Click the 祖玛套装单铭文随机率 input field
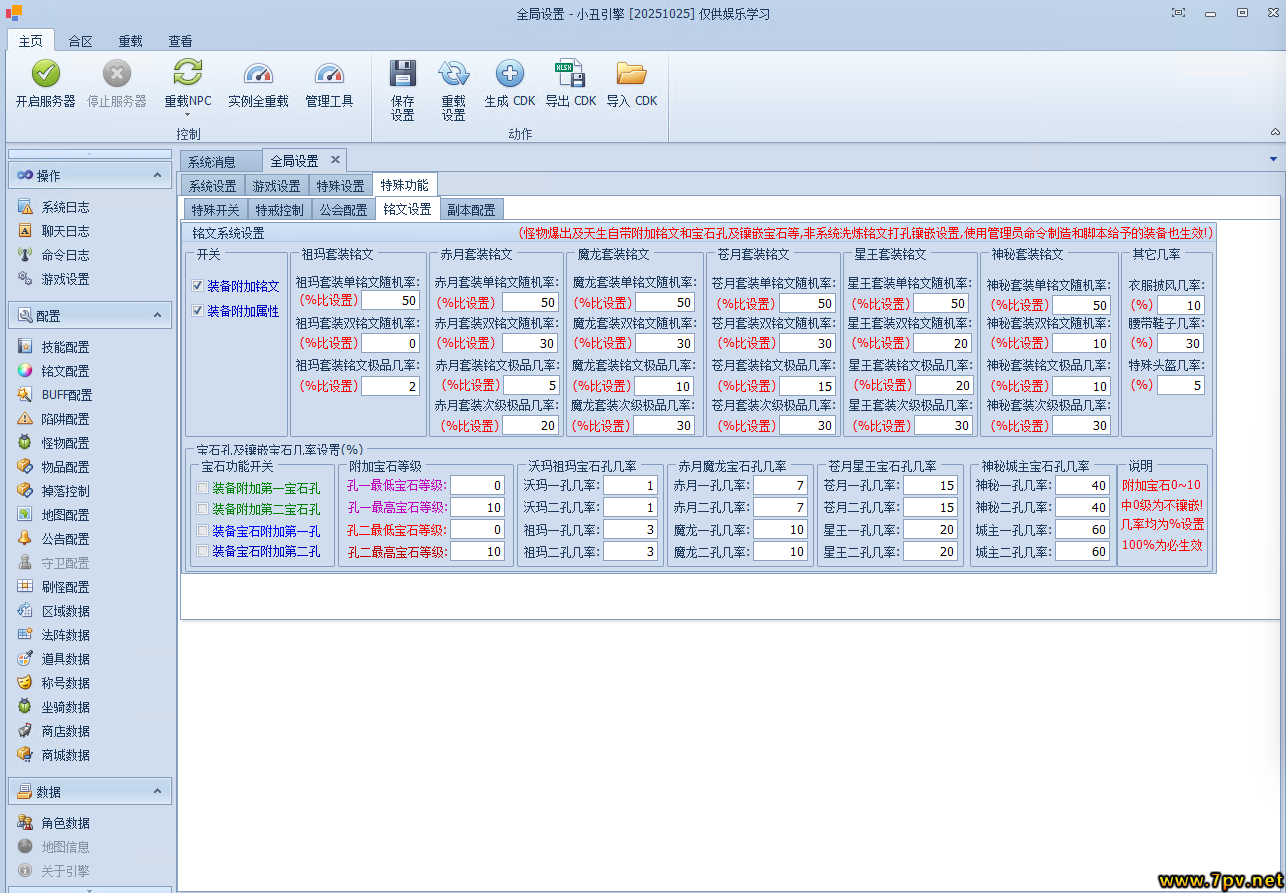 (390, 302)
